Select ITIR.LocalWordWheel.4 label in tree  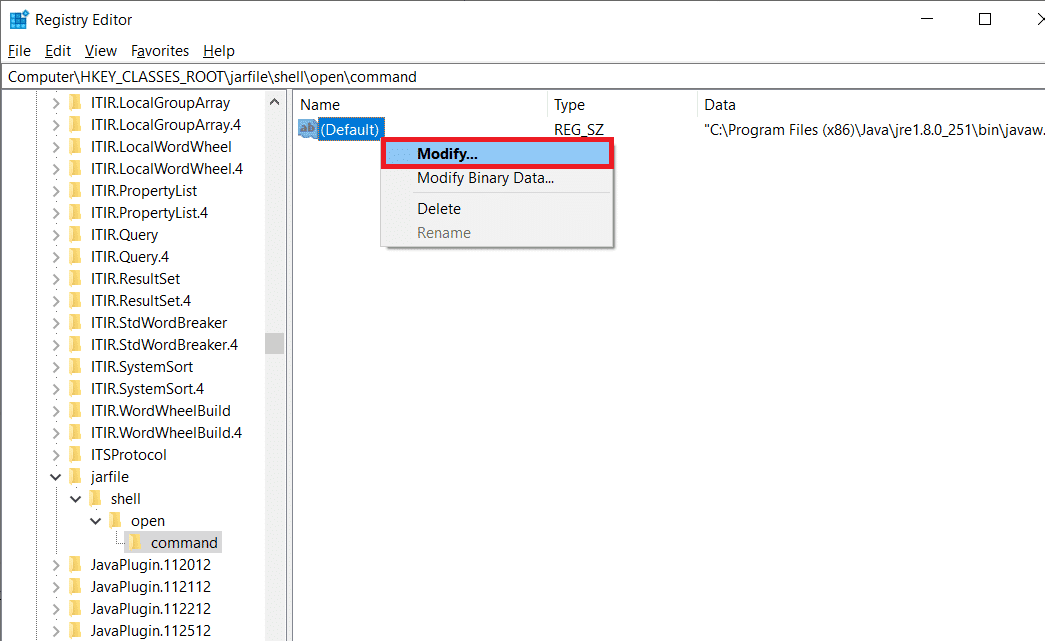click(x=167, y=169)
